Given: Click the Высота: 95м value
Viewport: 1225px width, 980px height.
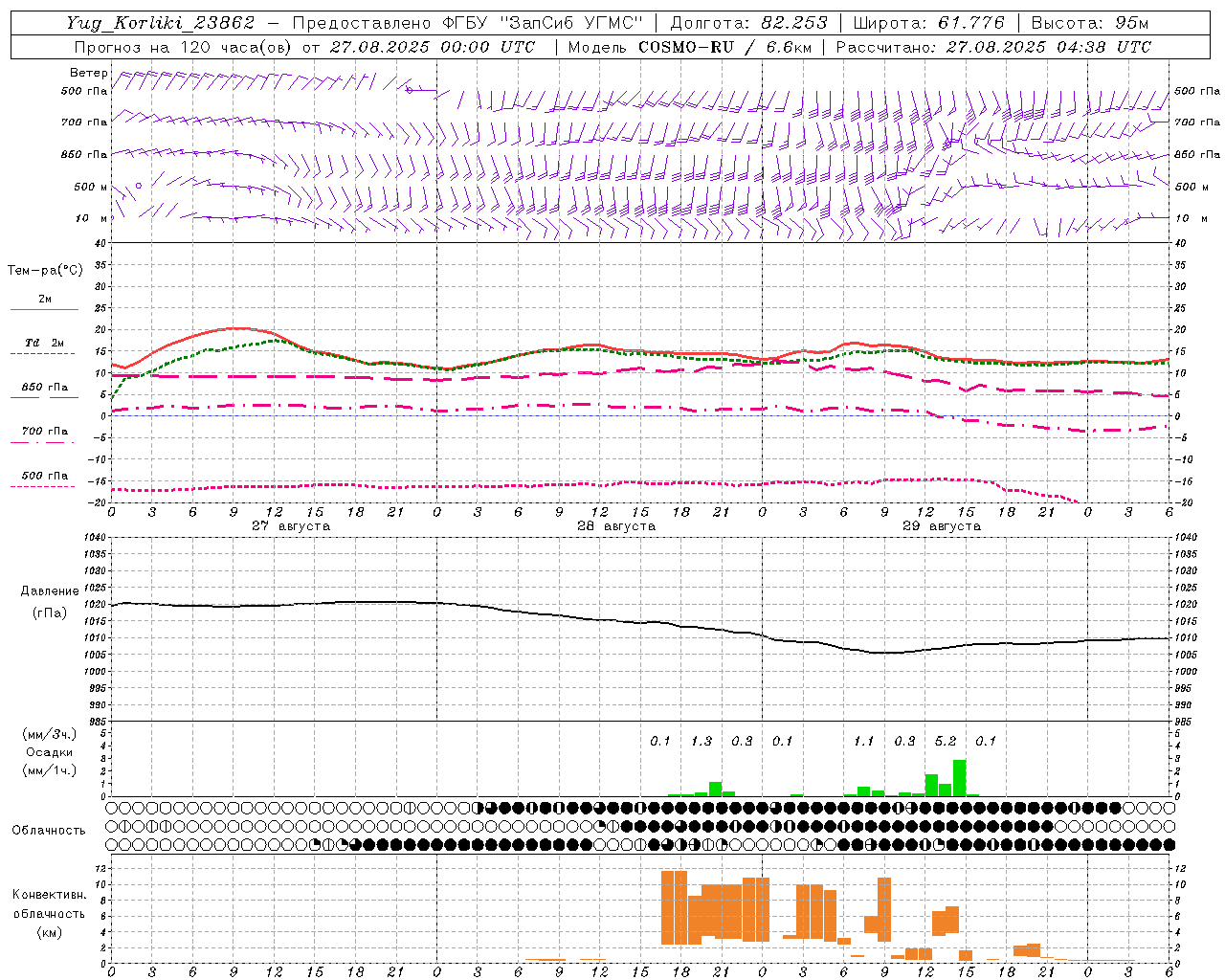Looking at the screenshot, I should click(1088, 23).
